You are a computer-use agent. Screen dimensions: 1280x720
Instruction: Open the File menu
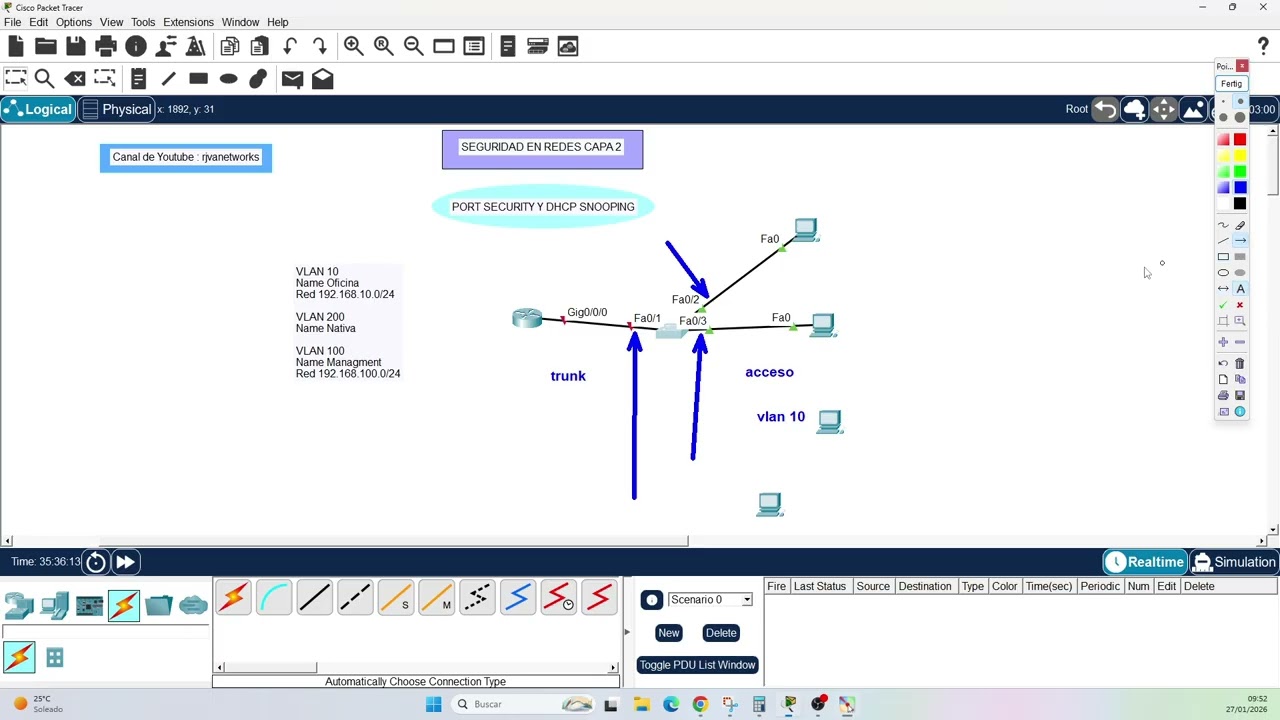pyautogui.click(x=12, y=22)
